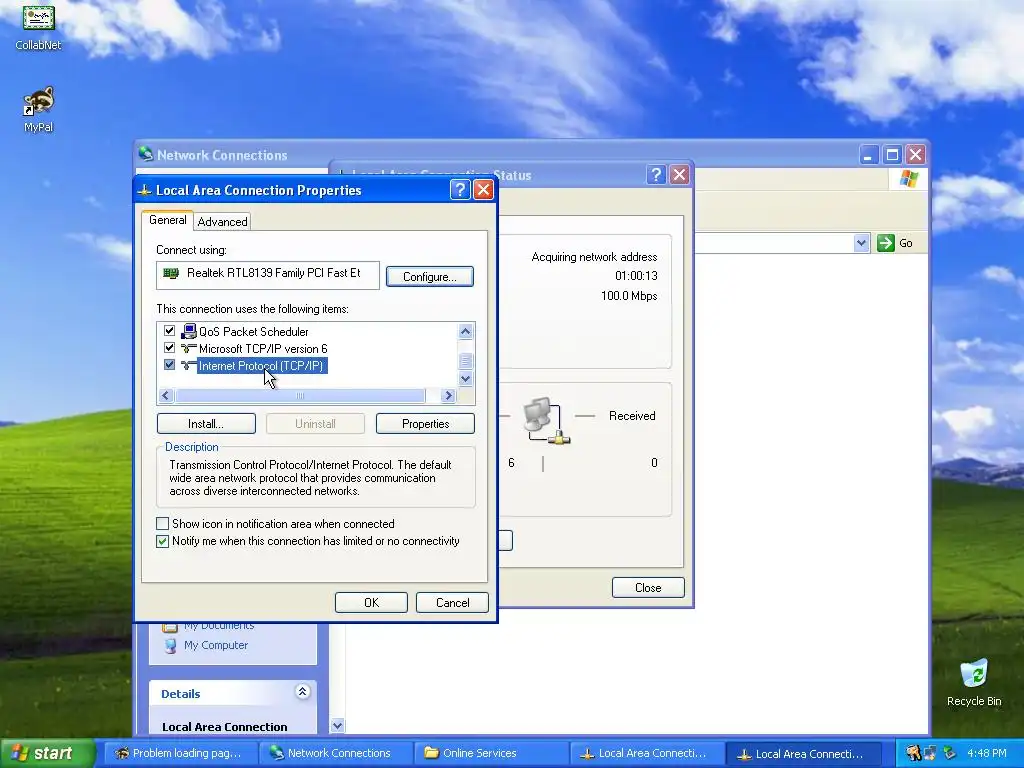
Task: Open the Start menu
Action: point(47,753)
